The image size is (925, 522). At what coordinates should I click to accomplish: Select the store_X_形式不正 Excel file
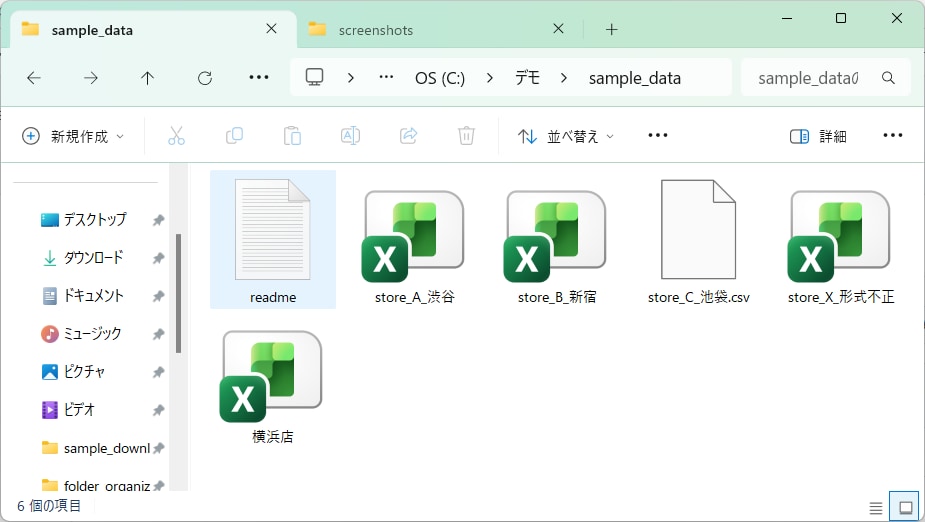coord(841,241)
